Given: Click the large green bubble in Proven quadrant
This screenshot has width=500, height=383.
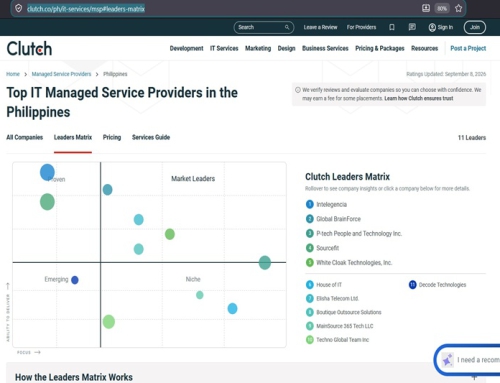Looking at the screenshot, I should 47,202.
